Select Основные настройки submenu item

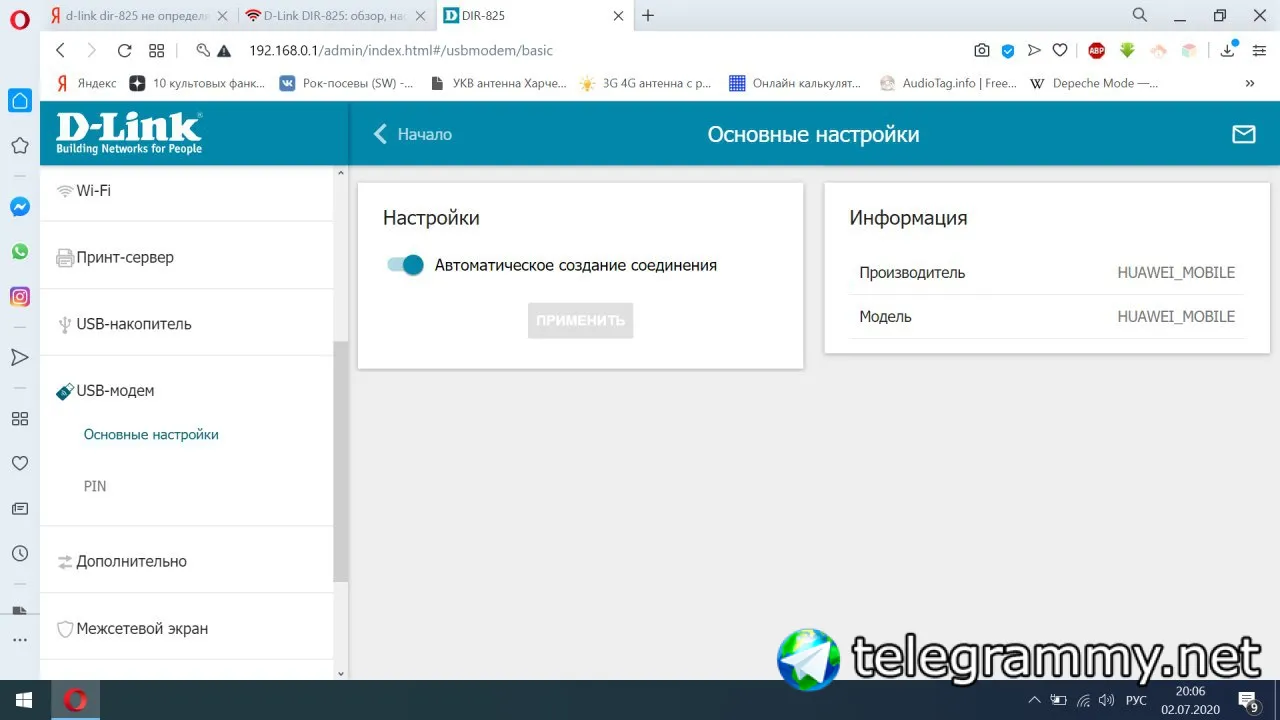click(151, 435)
